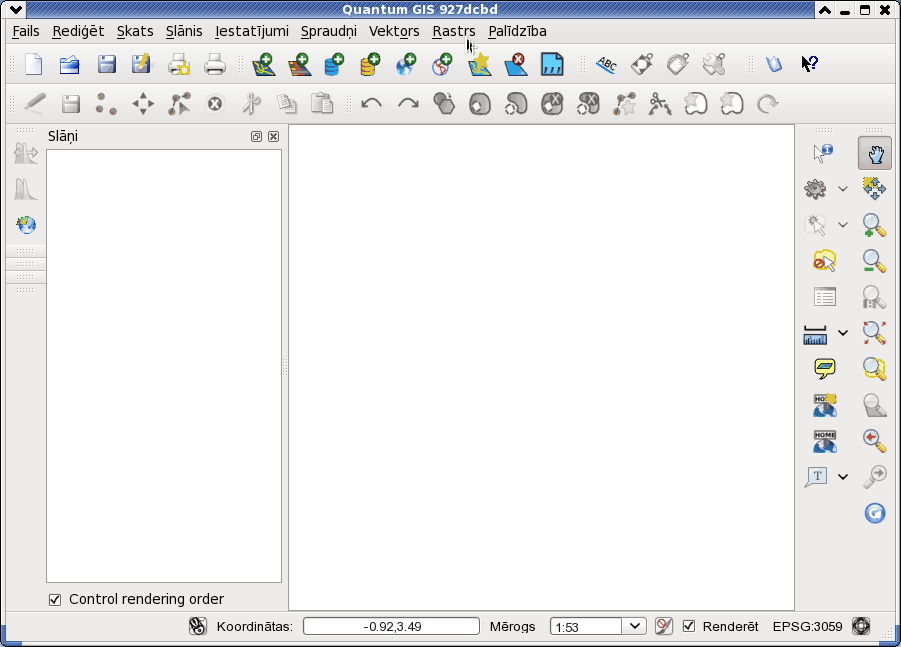
Task: Click the Koordinātas input field
Action: 391,626
